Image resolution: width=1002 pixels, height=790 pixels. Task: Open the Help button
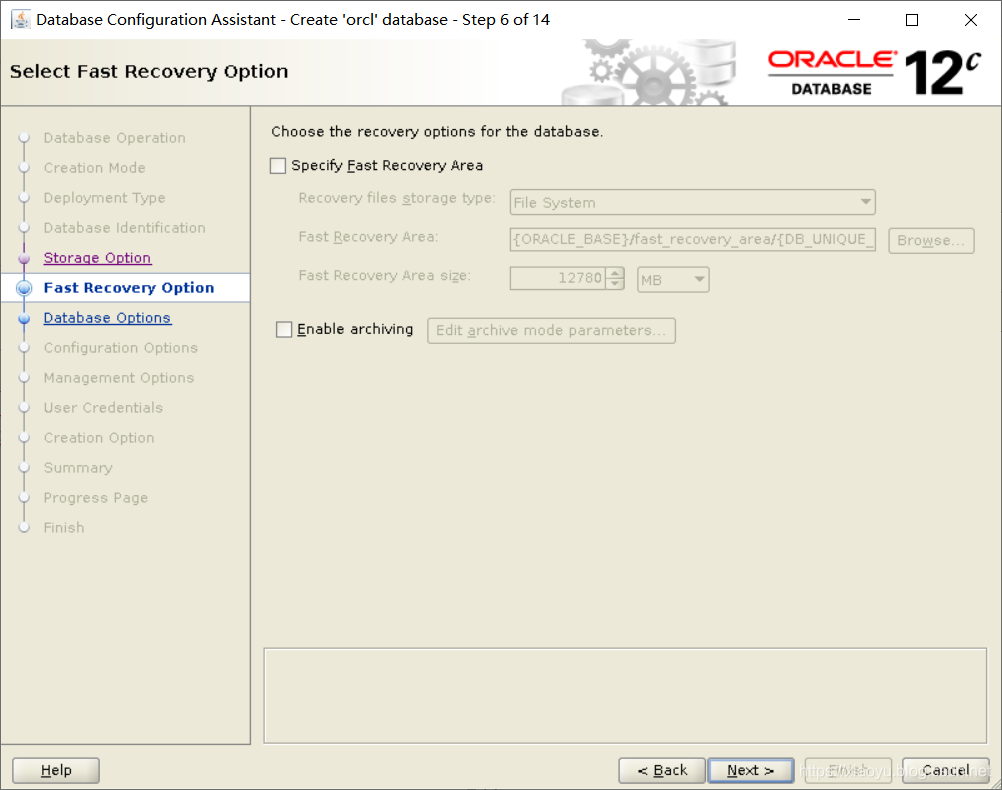pos(56,770)
